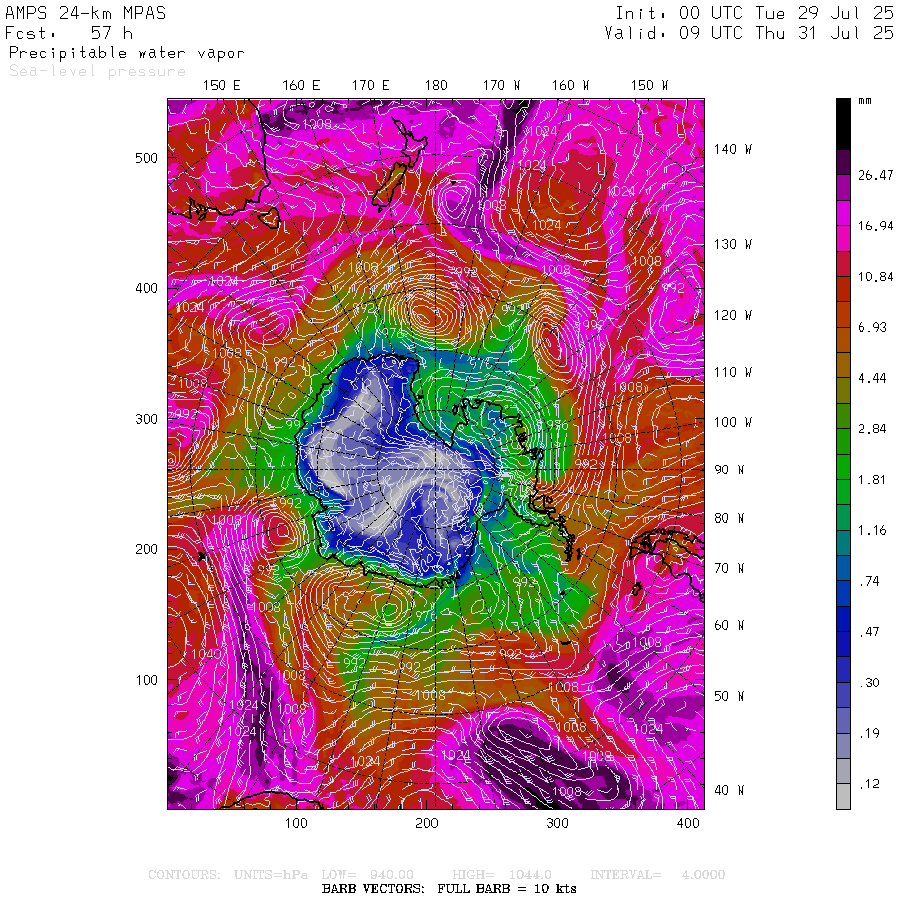This screenshot has width=900, height=900.
Task: Click the '170 E' longitude label
Action: [370, 86]
